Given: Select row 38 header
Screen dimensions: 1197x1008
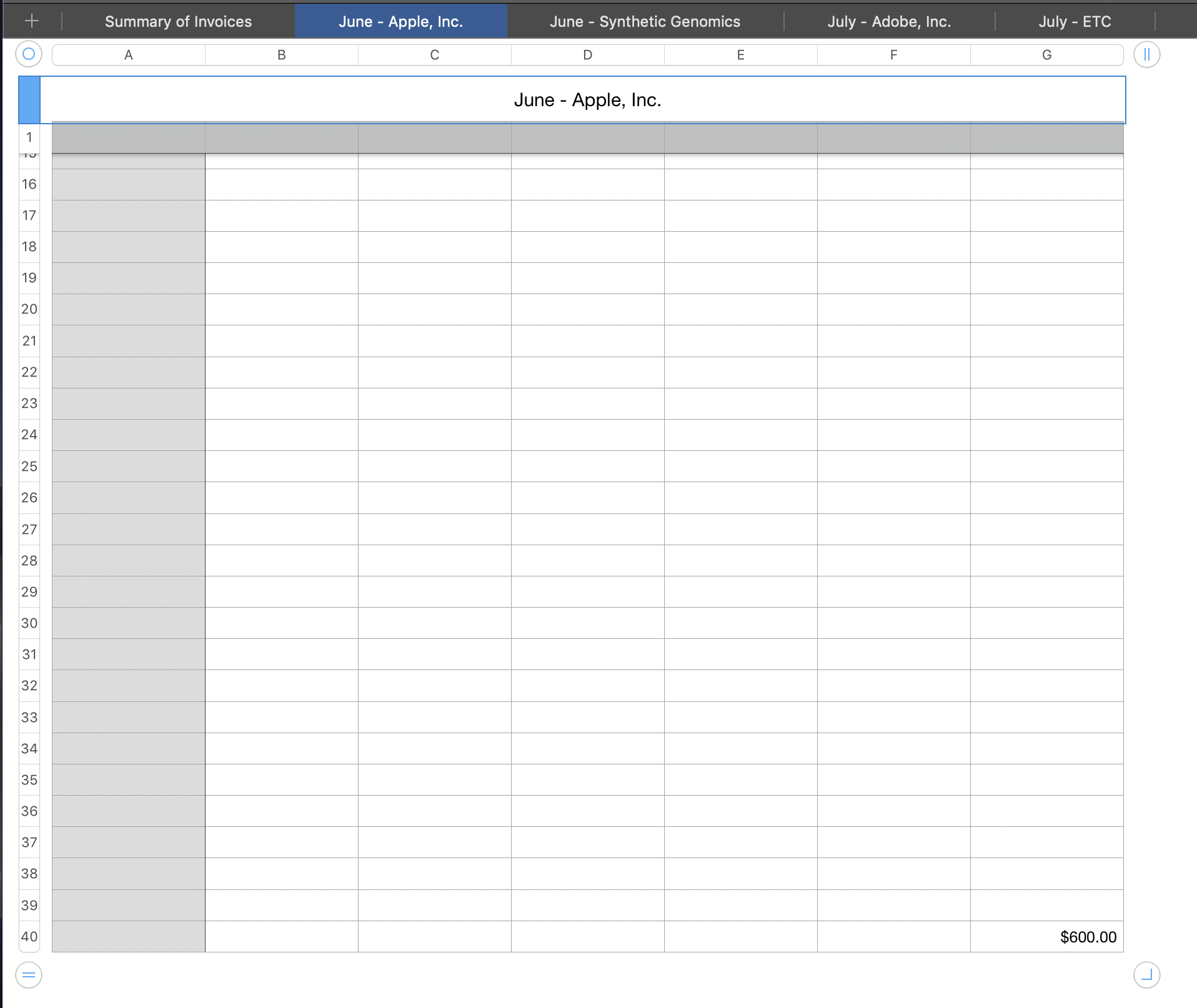Looking at the screenshot, I should pos(29,874).
